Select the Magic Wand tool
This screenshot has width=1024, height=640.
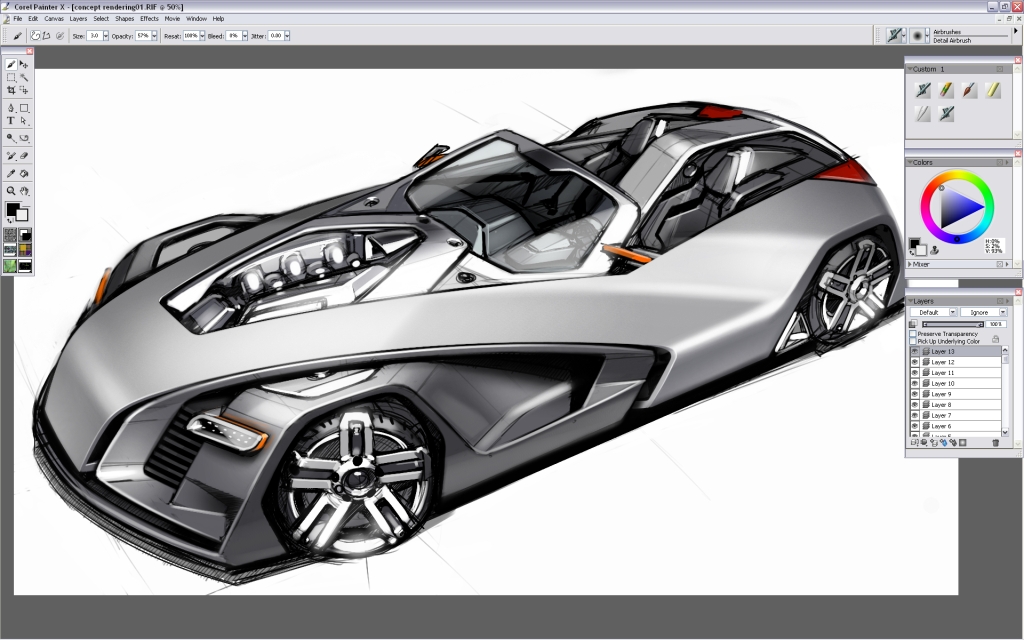coord(23,79)
